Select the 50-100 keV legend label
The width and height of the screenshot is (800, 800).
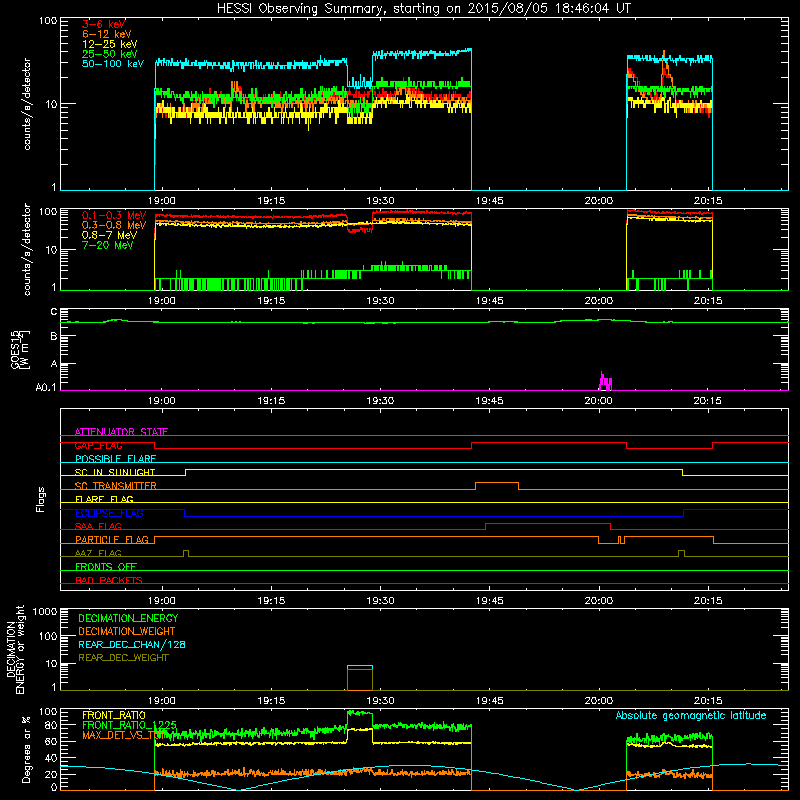click(x=113, y=64)
